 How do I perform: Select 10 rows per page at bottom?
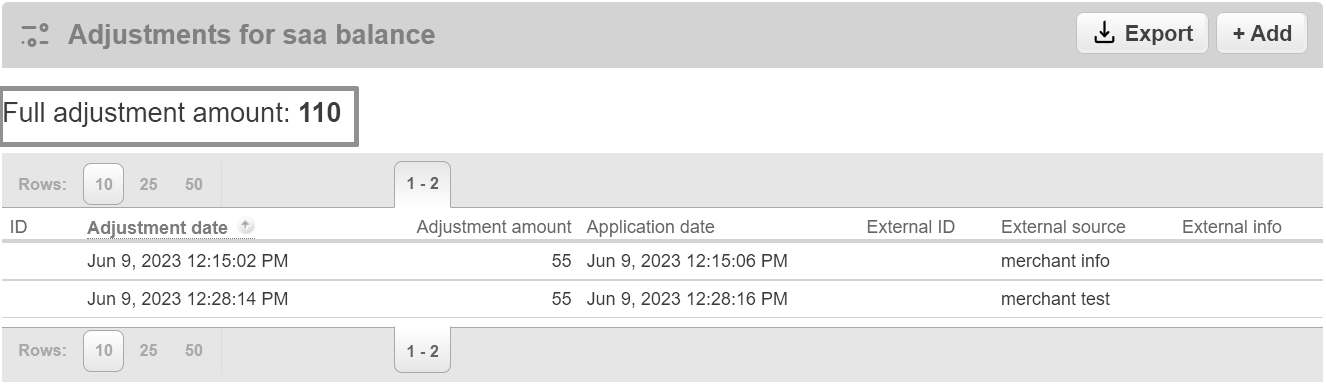[104, 351]
